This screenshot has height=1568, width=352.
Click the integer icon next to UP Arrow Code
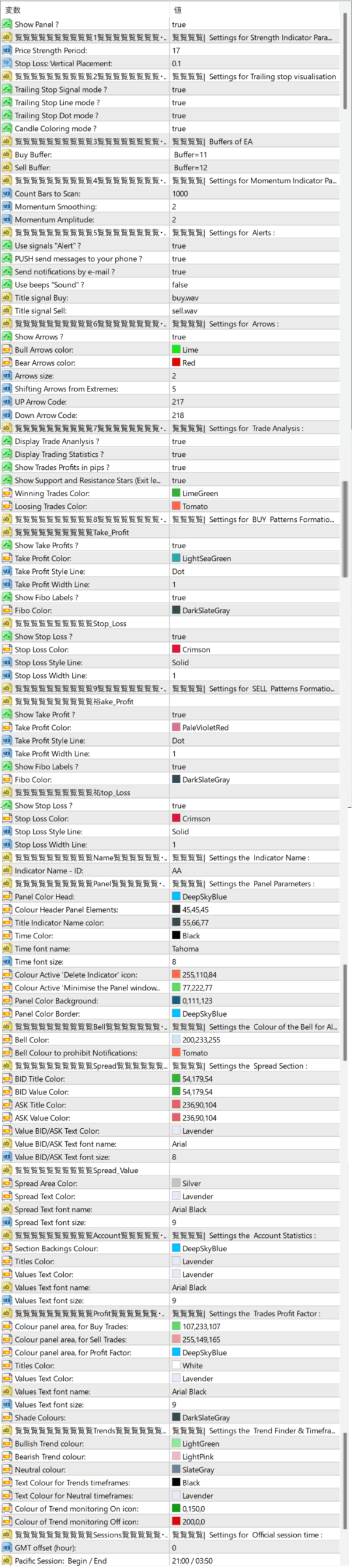[7, 402]
